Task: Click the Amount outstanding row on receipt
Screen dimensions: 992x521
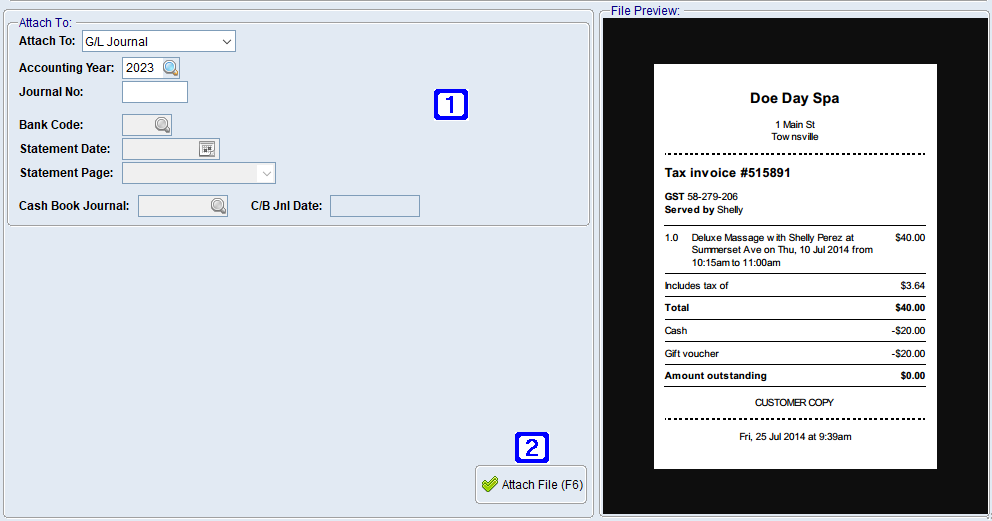Action: [x=715, y=376]
